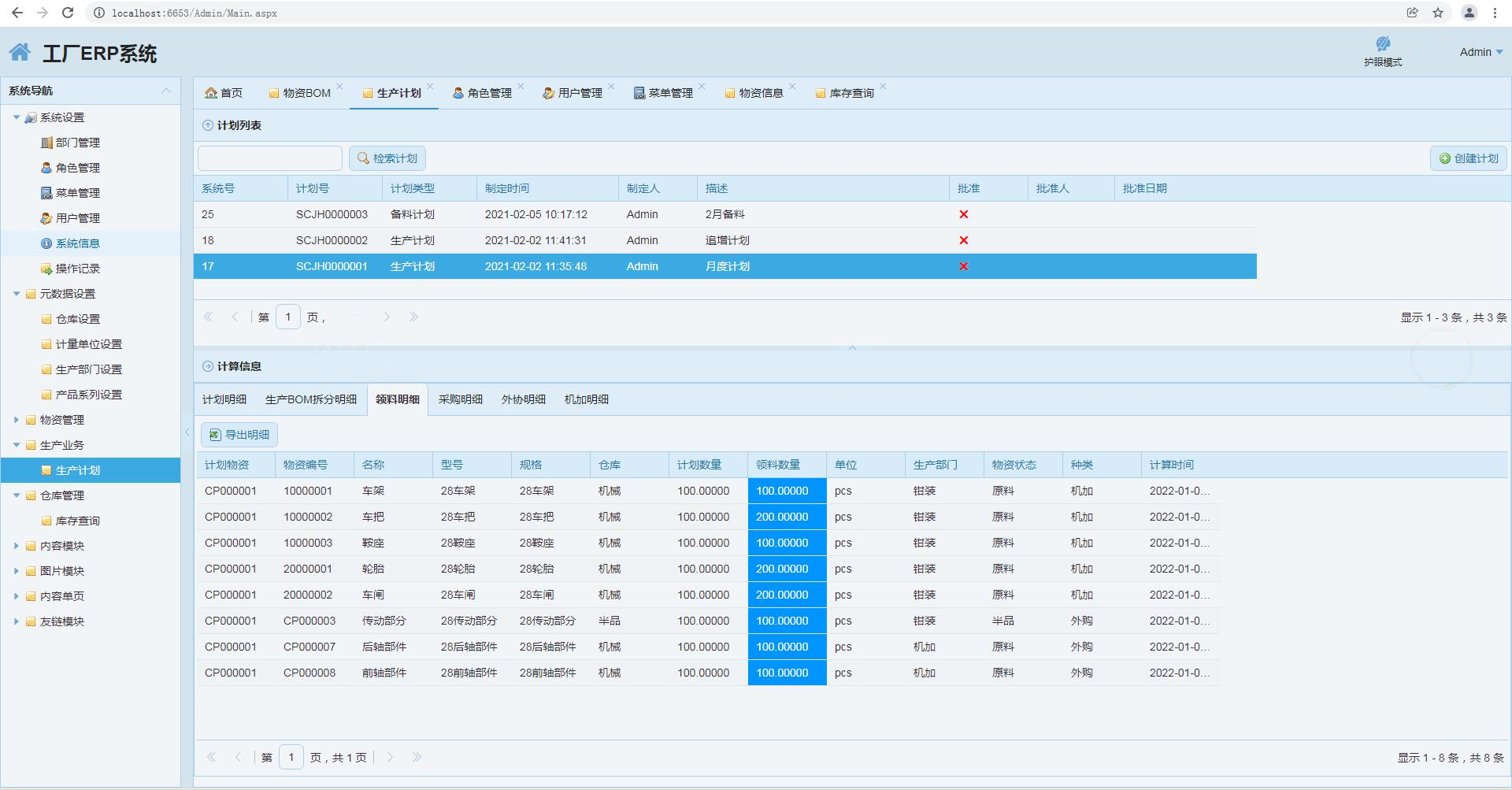Click the red X for plan SCJH0000003
This screenshot has width=1512, height=790.
tap(964, 214)
